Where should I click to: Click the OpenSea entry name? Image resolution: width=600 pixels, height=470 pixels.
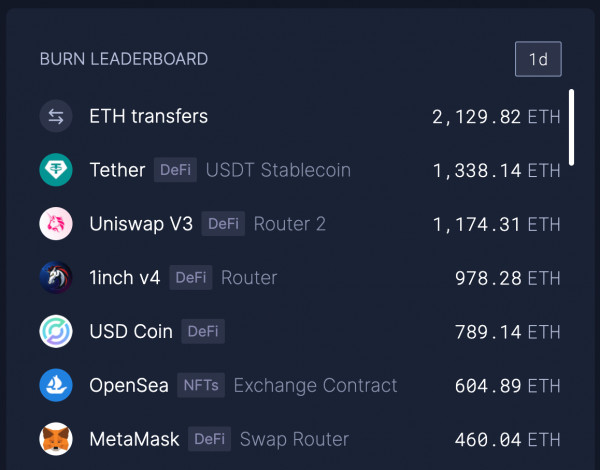click(x=129, y=385)
